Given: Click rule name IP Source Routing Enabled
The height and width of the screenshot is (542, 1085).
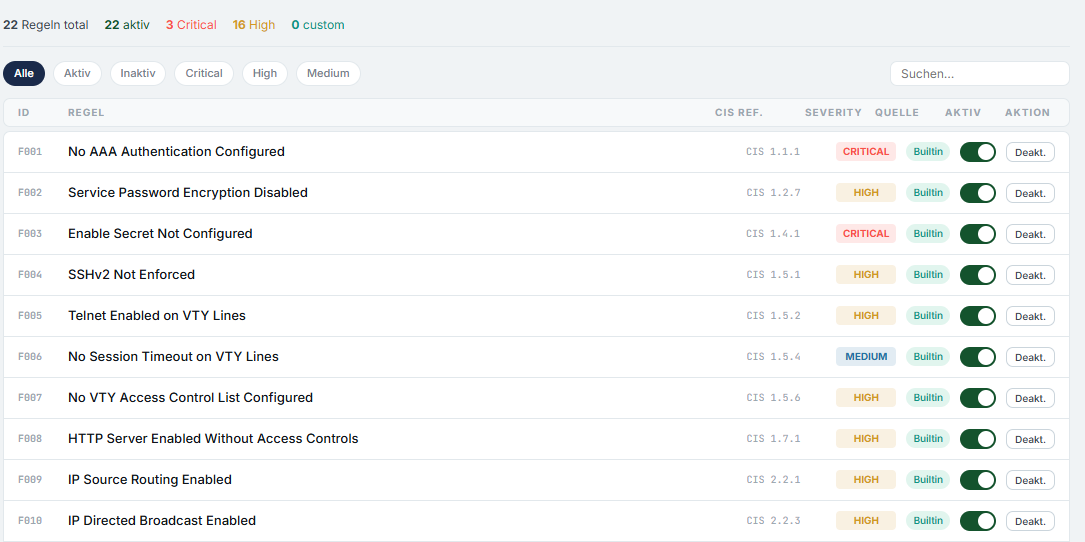Looking at the screenshot, I should 149,480.
